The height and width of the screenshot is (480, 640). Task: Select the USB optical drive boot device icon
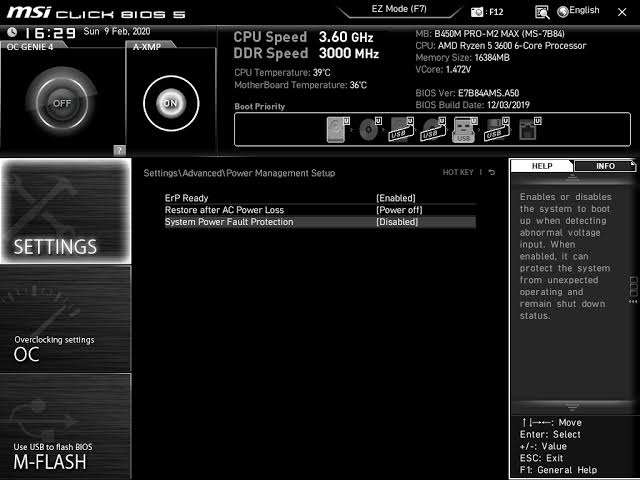433,129
